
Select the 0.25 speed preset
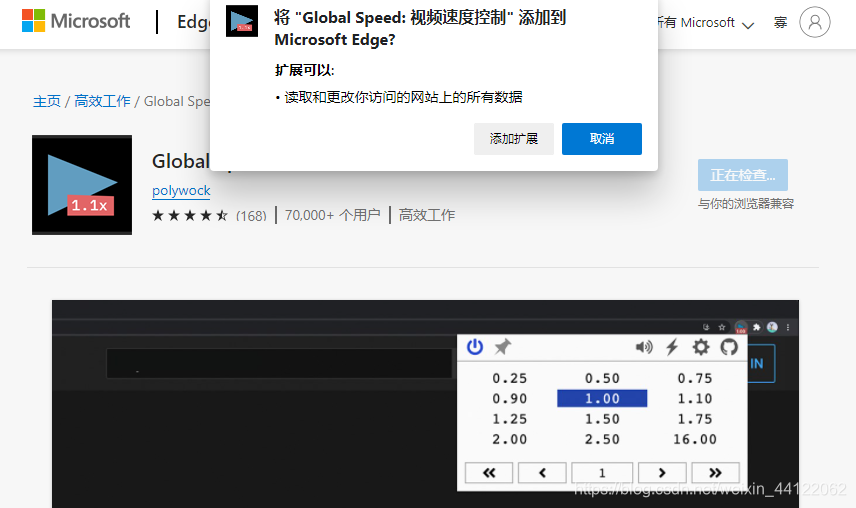coord(510,378)
